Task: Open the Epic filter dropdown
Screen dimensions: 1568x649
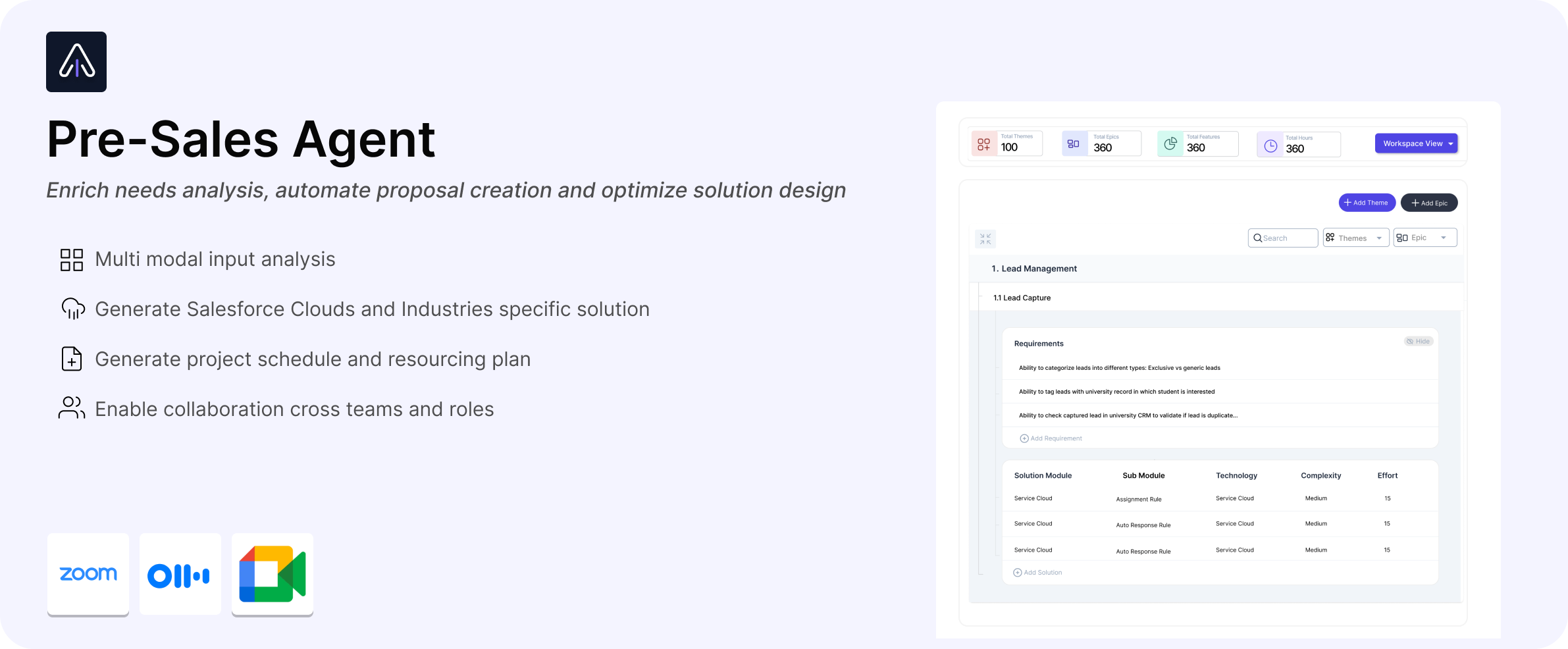Action: (1424, 238)
